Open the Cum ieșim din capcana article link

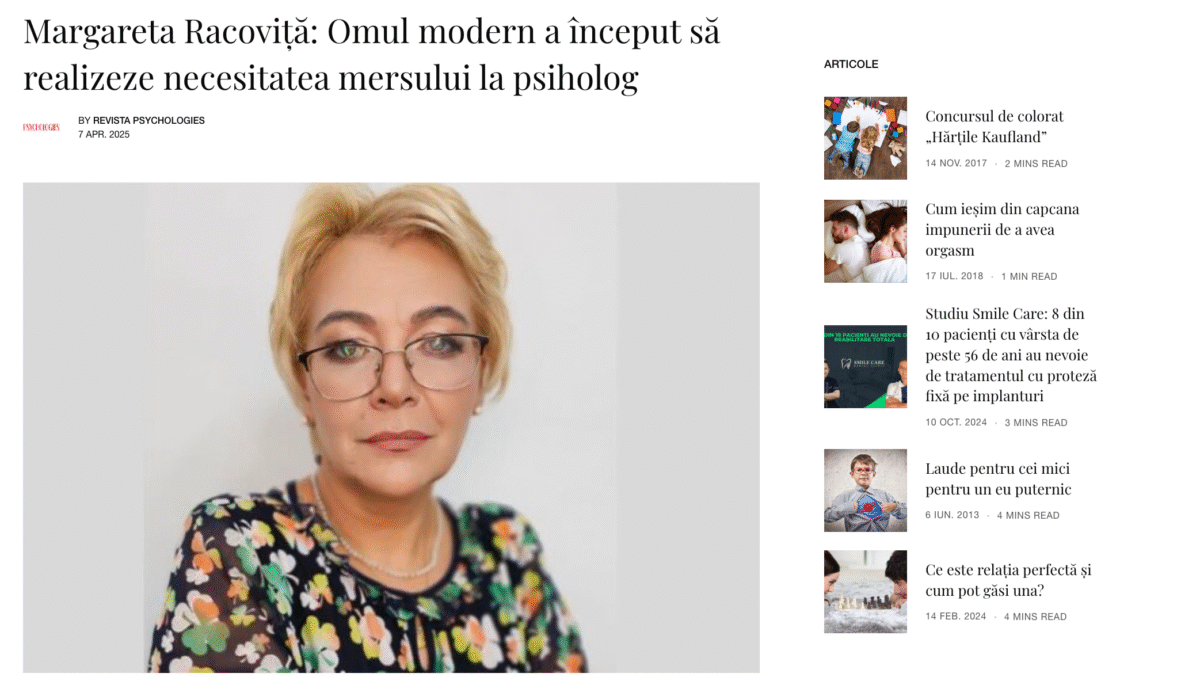click(1002, 230)
